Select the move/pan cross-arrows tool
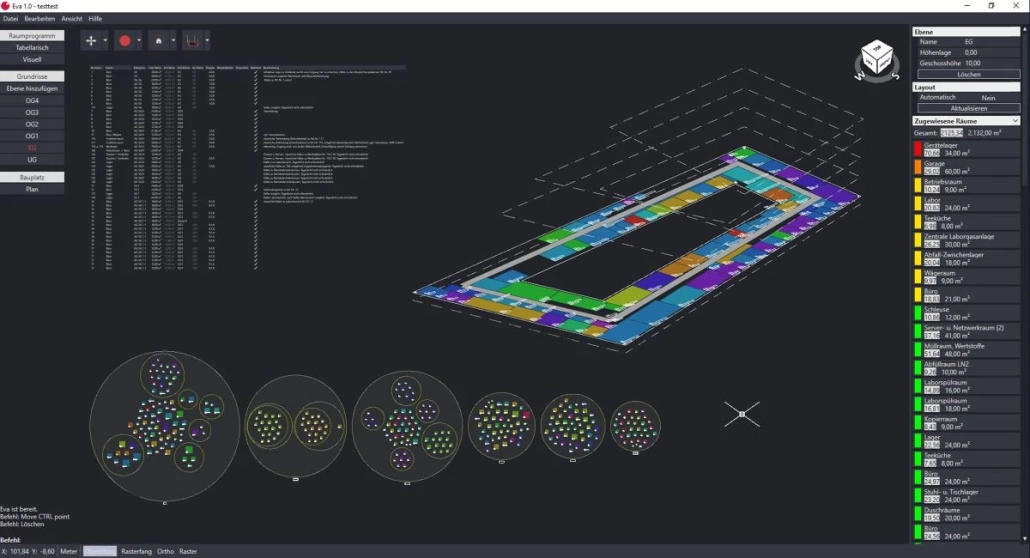 92,41
